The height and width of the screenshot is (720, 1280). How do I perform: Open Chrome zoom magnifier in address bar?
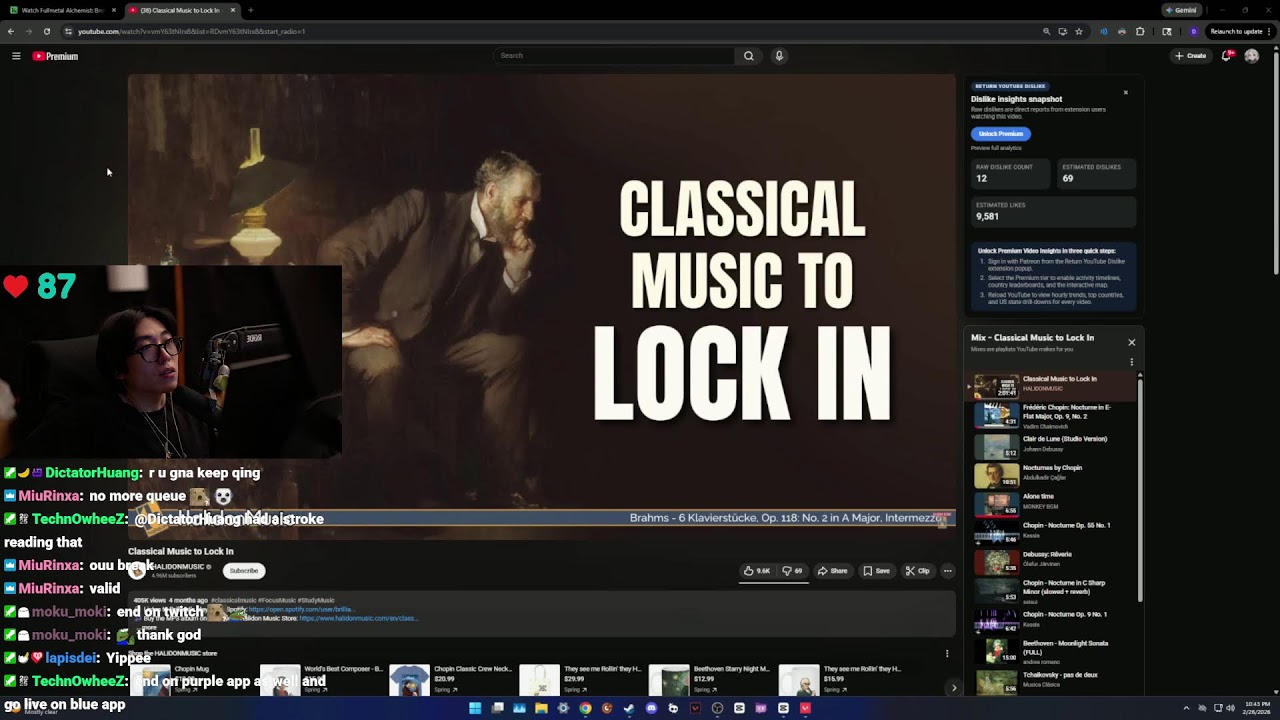(1047, 31)
